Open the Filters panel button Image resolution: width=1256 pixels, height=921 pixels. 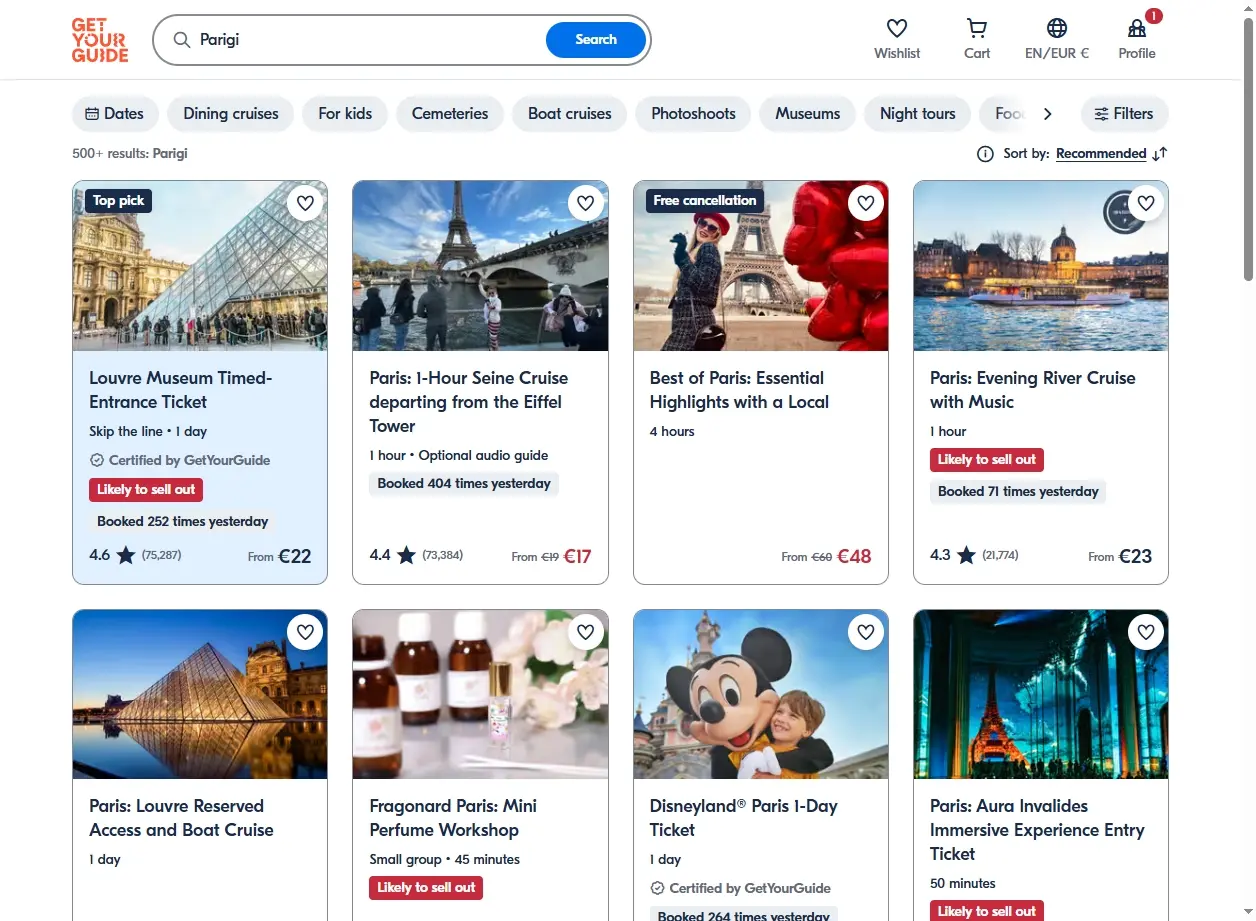click(x=1124, y=113)
